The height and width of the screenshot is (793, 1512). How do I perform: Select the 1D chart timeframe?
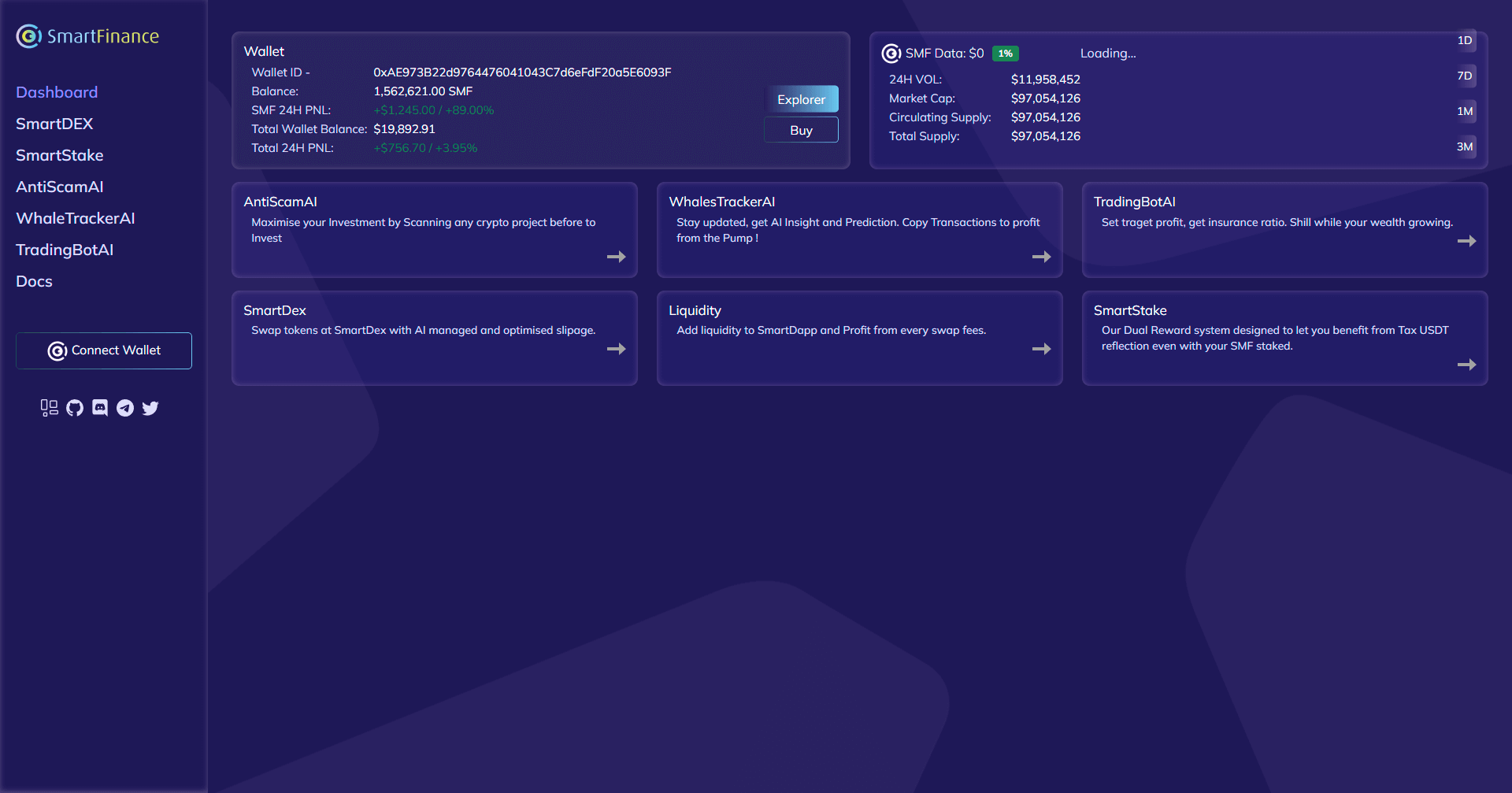[x=1464, y=41]
